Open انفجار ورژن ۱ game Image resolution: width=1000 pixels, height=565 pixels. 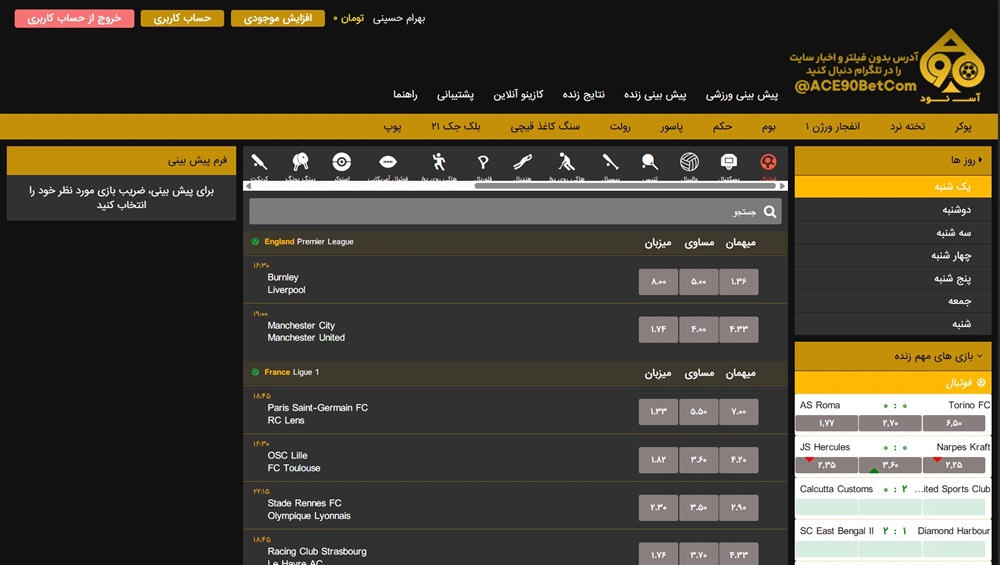[x=832, y=127]
